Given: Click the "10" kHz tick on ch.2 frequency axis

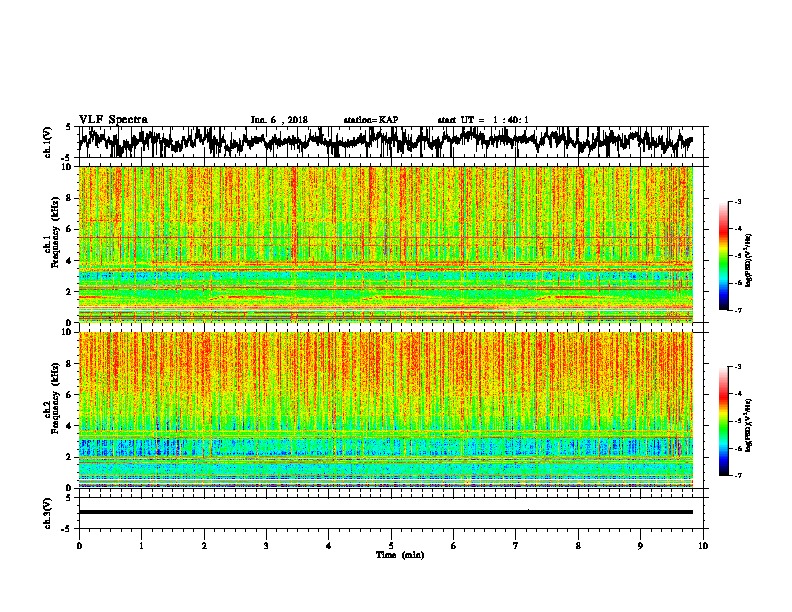Looking at the screenshot, I should [x=67, y=332].
